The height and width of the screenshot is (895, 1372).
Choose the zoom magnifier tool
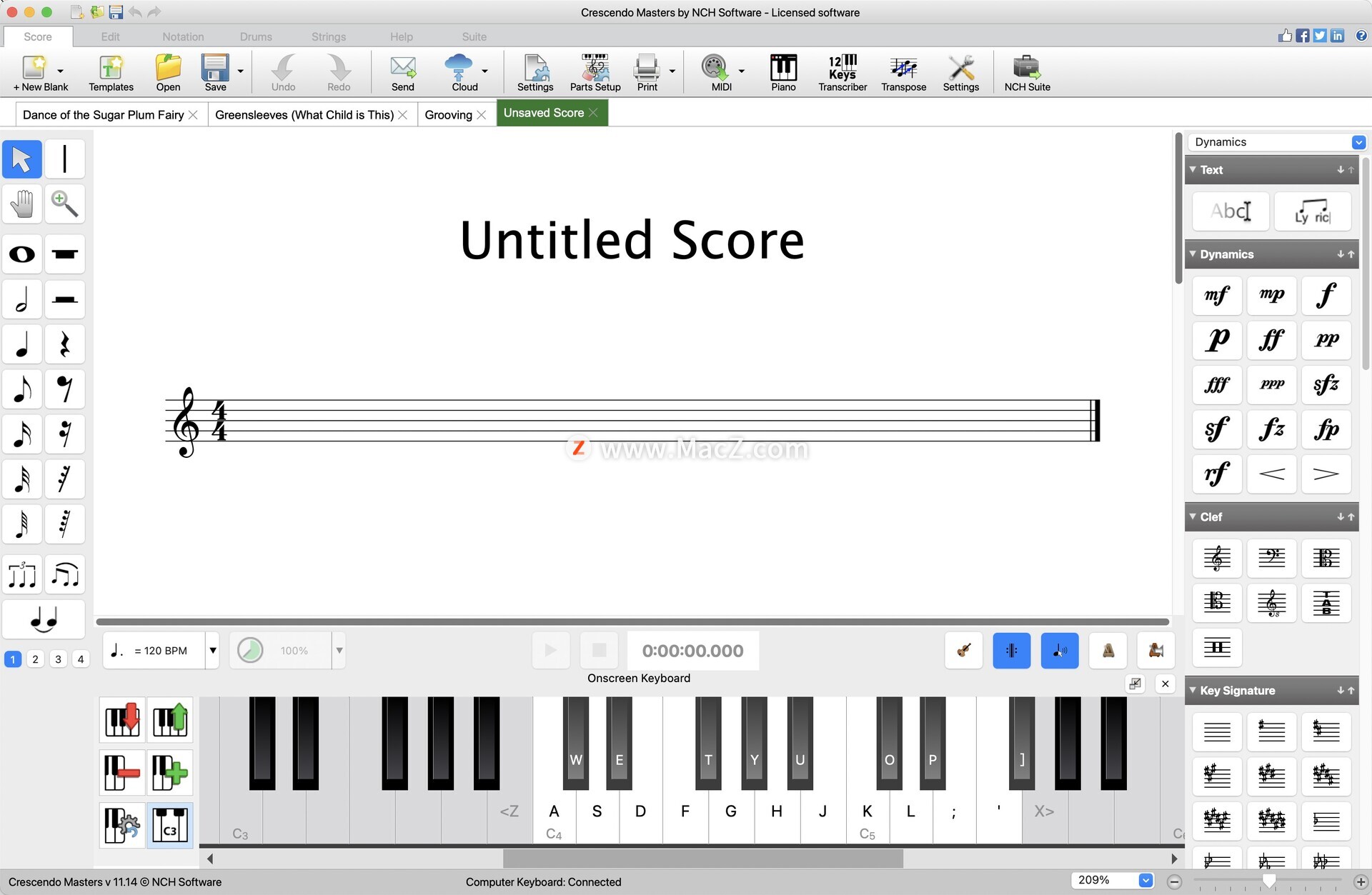point(65,204)
